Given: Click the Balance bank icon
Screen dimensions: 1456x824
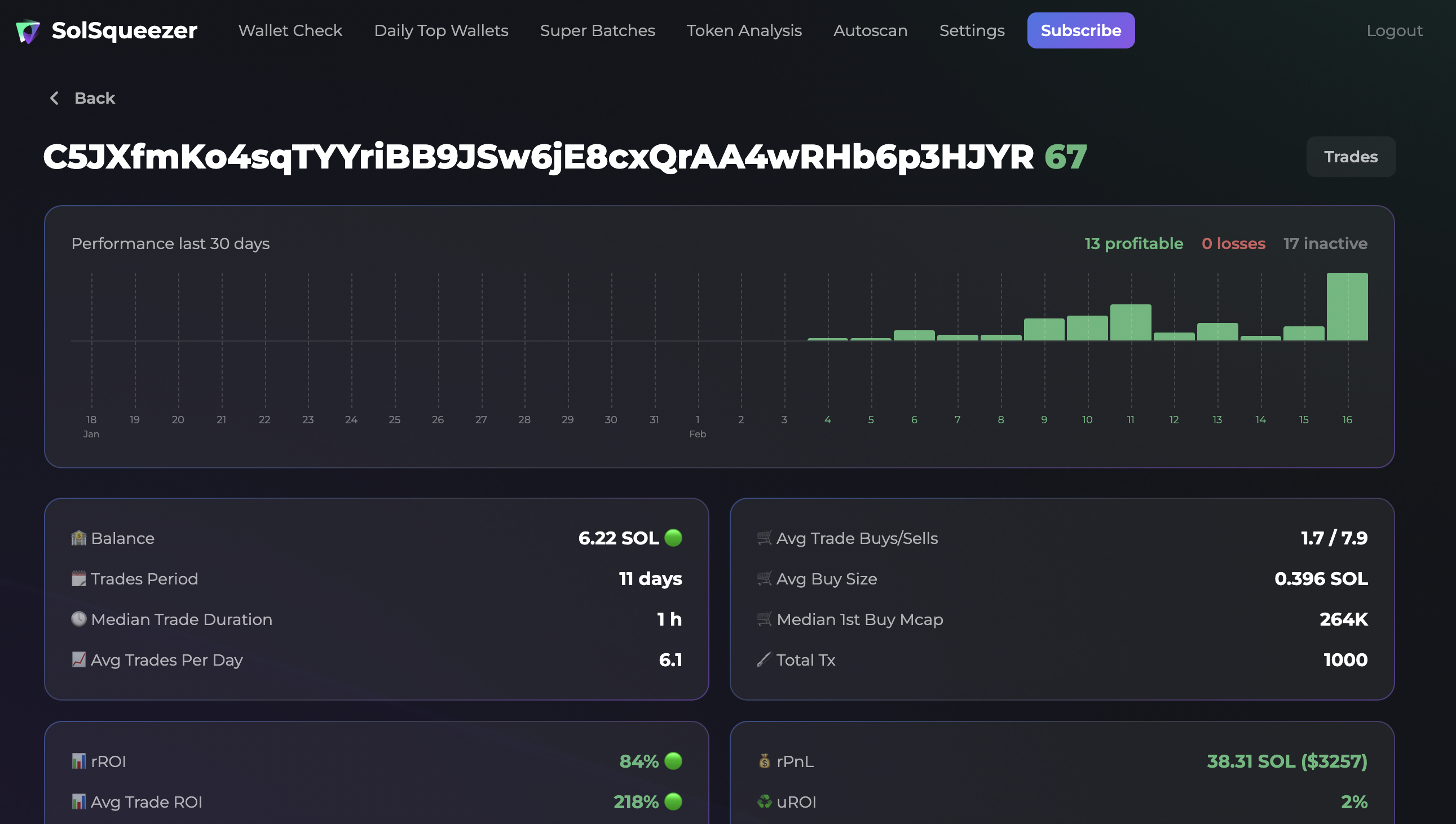Looking at the screenshot, I should (80, 538).
